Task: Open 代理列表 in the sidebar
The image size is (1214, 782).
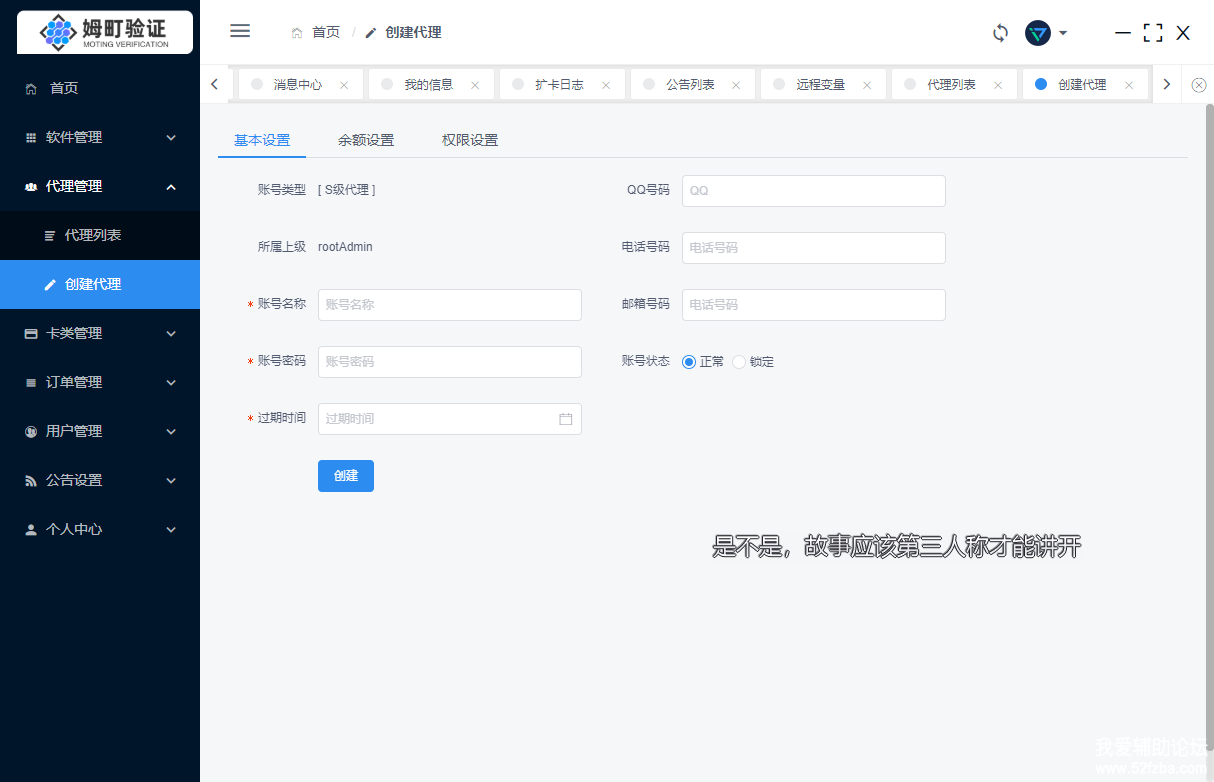Action: tap(93, 235)
